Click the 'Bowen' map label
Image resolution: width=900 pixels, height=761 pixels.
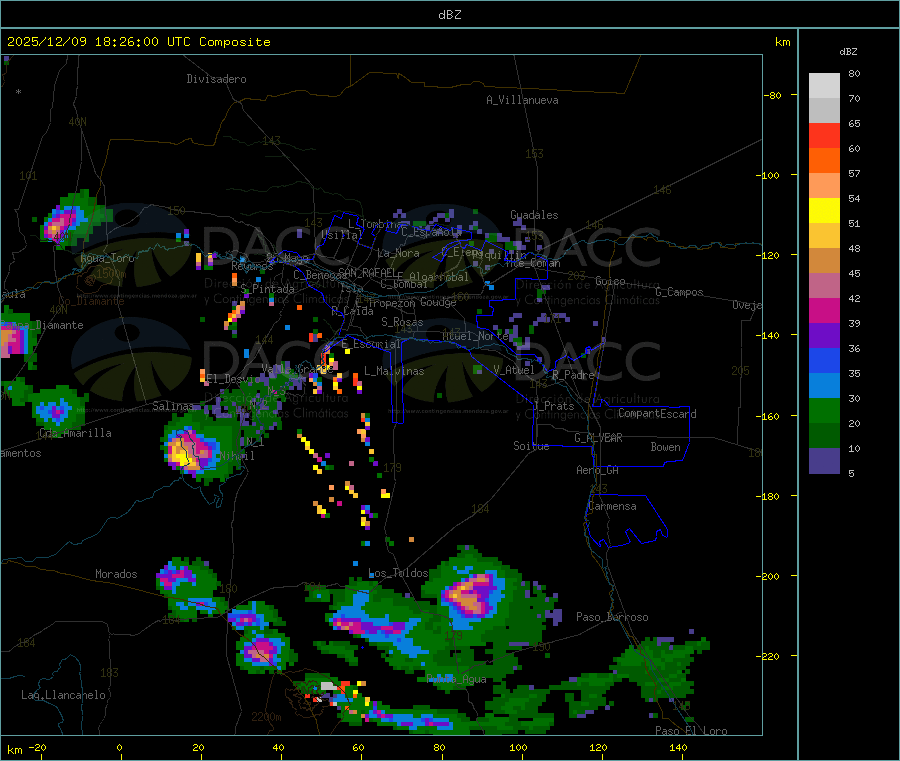(x=666, y=447)
